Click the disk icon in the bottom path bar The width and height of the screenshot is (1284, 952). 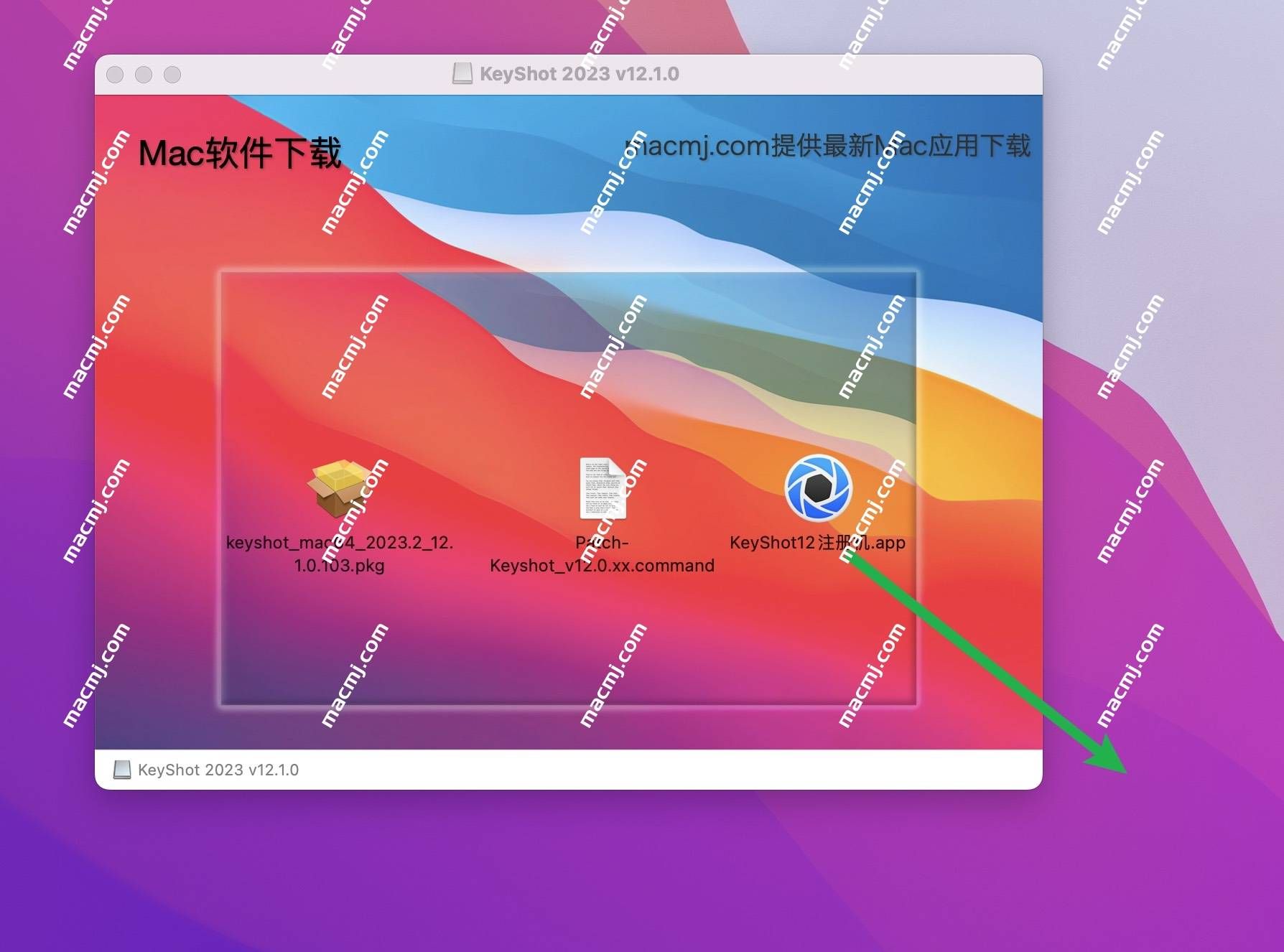click(122, 770)
